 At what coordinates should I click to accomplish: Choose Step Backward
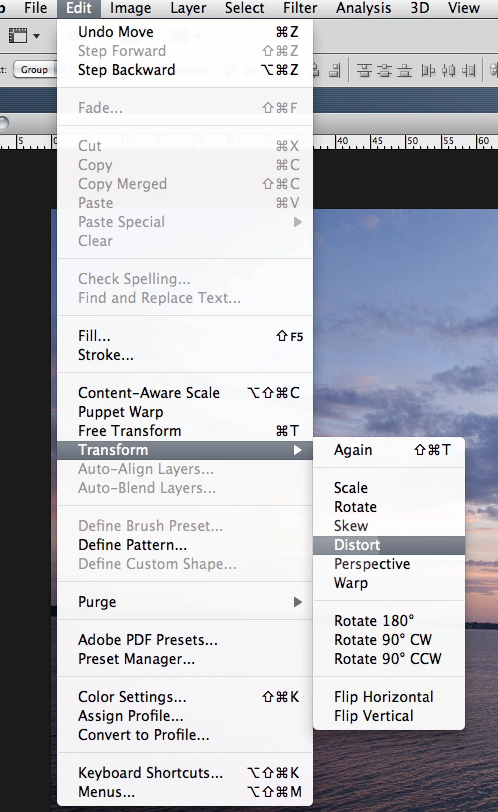coord(185,70)
